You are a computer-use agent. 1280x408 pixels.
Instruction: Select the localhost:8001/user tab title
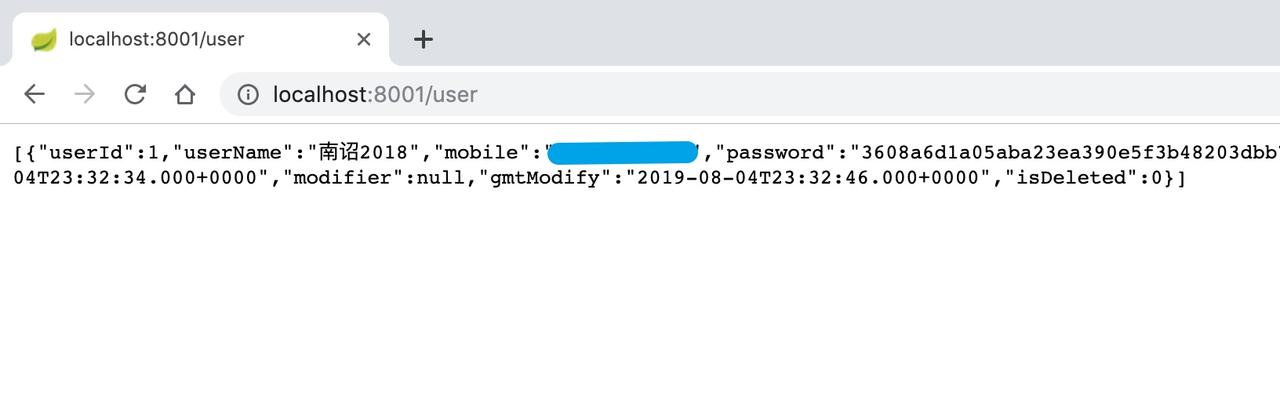[x=157, y=39]
